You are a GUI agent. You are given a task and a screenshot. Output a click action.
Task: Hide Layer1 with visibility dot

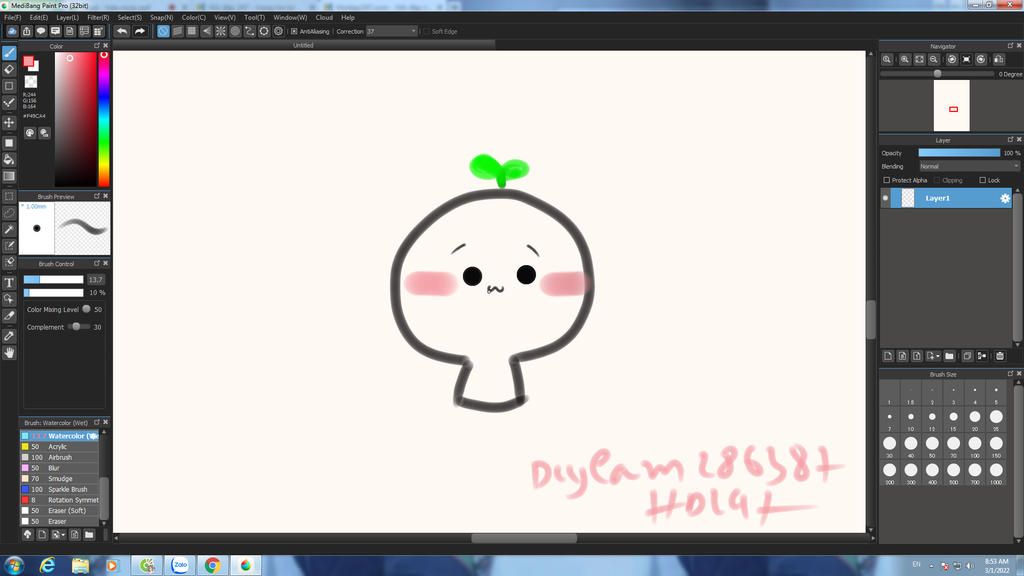(x=886, y=198)
